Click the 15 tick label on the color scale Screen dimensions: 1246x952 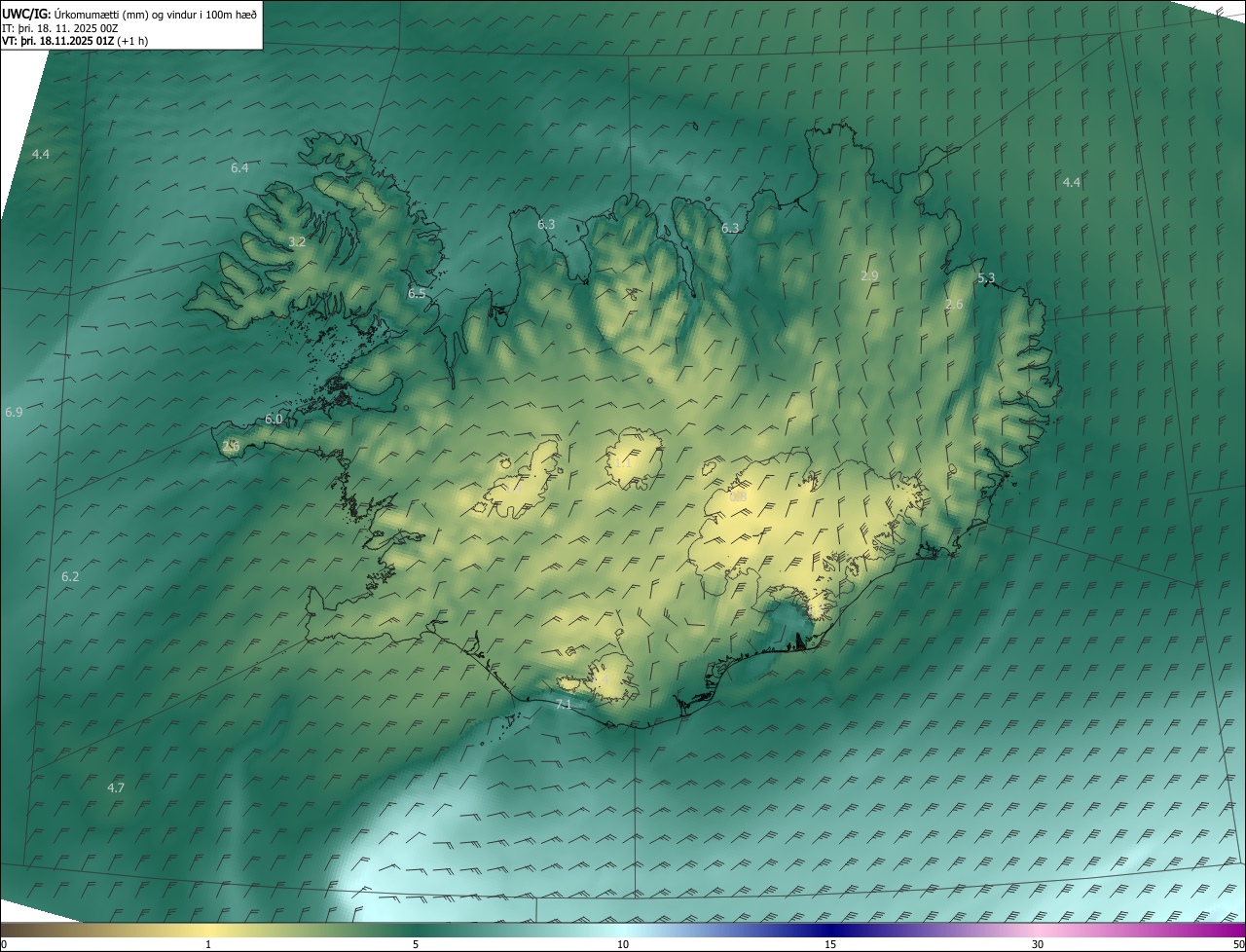pos(830,944)
